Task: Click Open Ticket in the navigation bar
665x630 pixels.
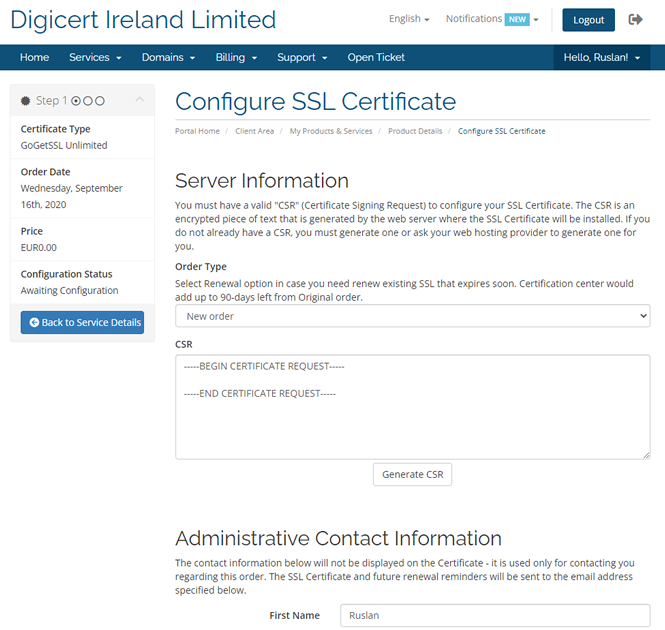Action: [376, 57]
